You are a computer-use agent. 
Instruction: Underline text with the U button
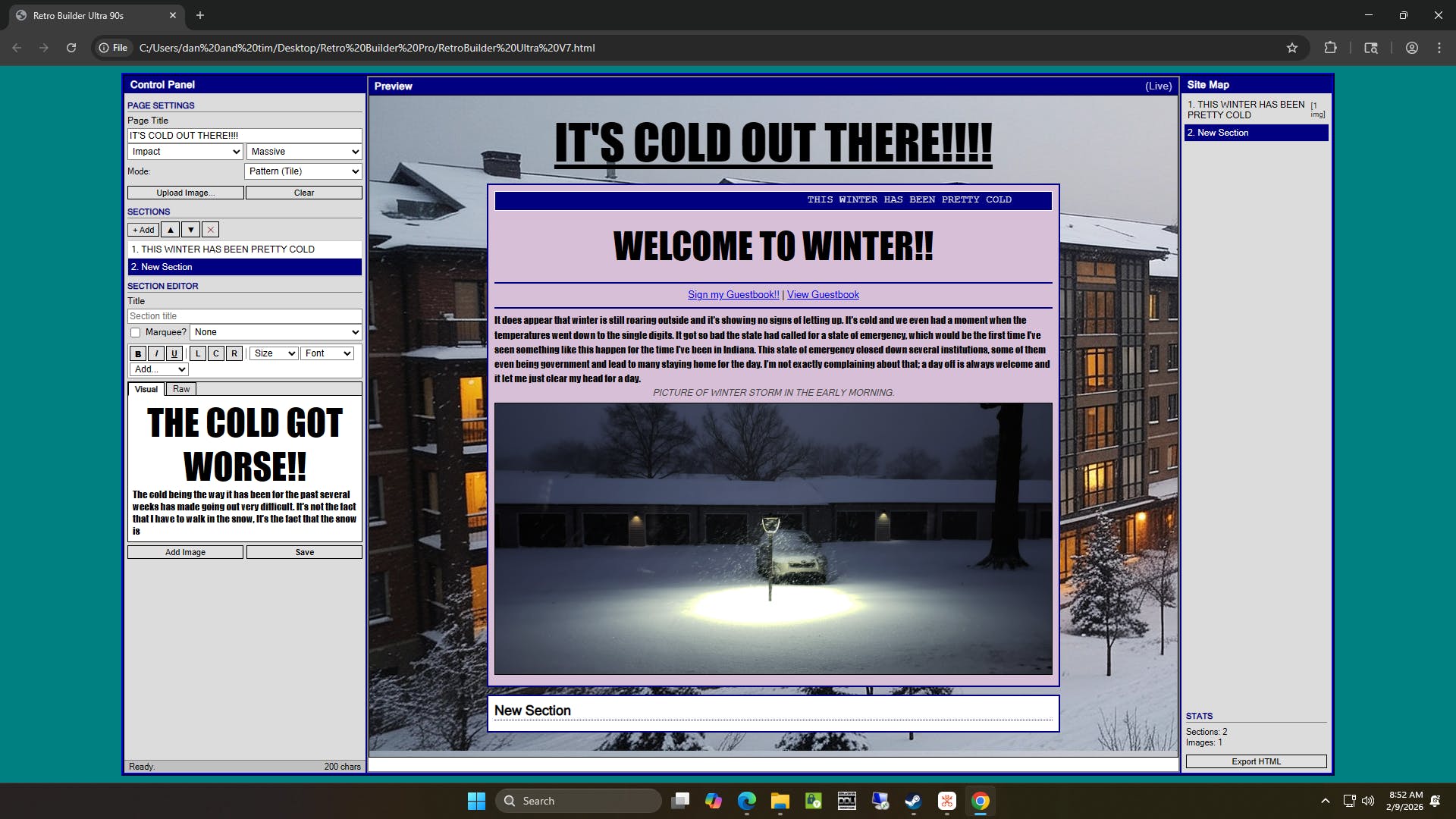pyautogui.click(x=174, y=353)
